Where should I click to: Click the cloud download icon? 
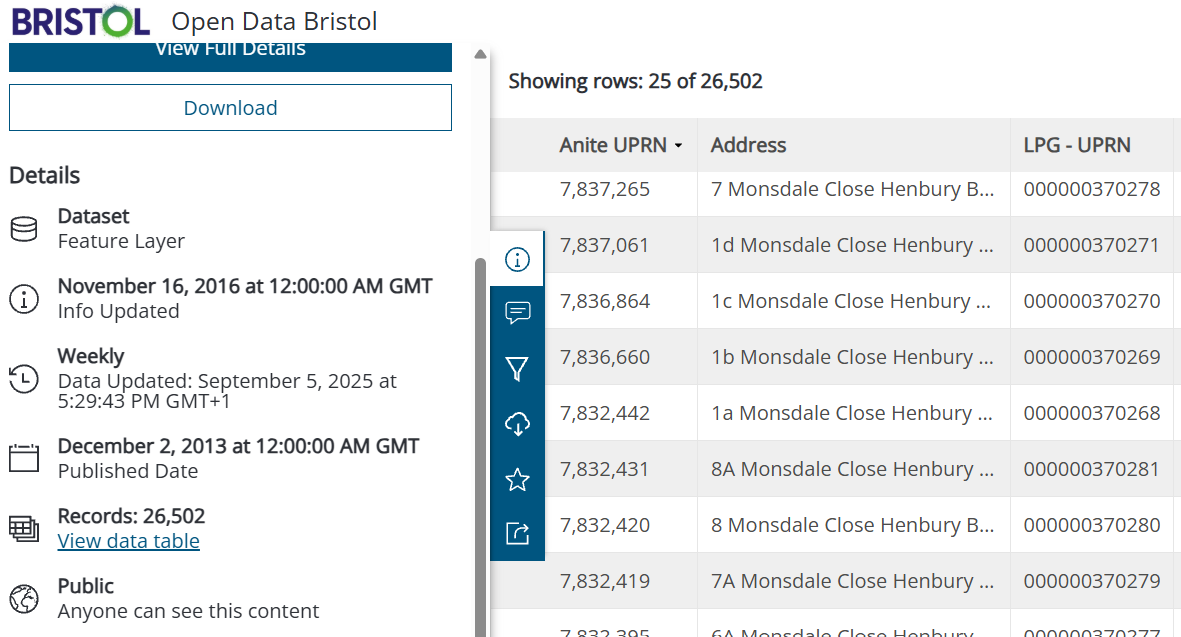click(x=517, y=425)
